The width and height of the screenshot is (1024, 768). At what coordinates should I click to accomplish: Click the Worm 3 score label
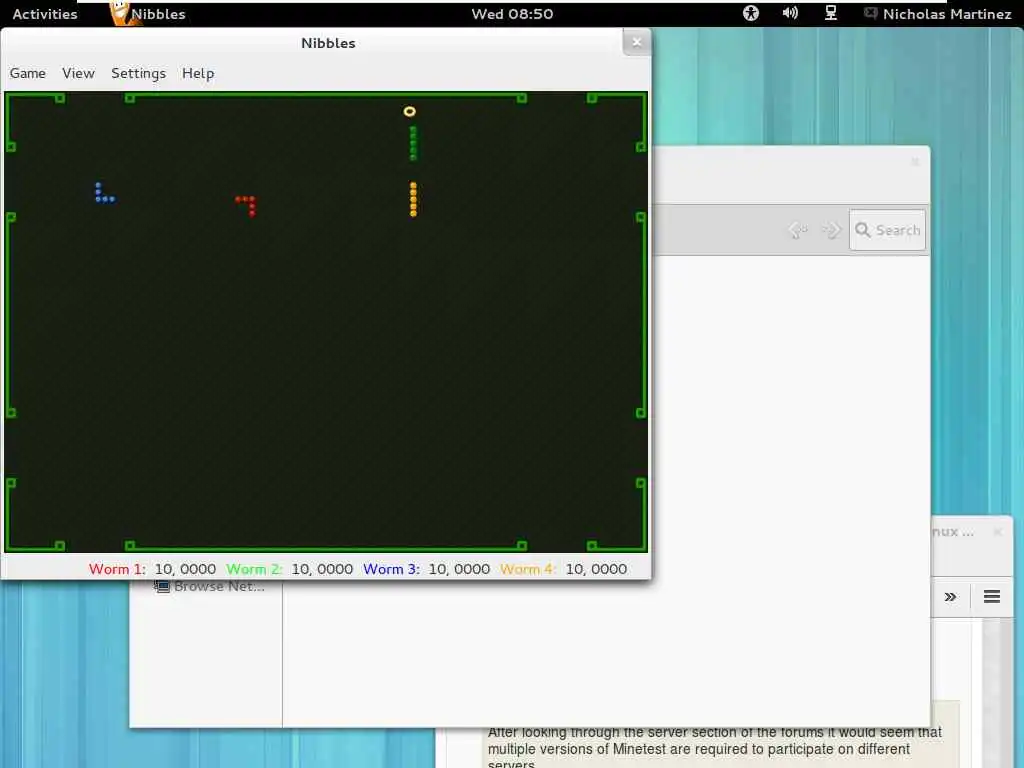391,569
